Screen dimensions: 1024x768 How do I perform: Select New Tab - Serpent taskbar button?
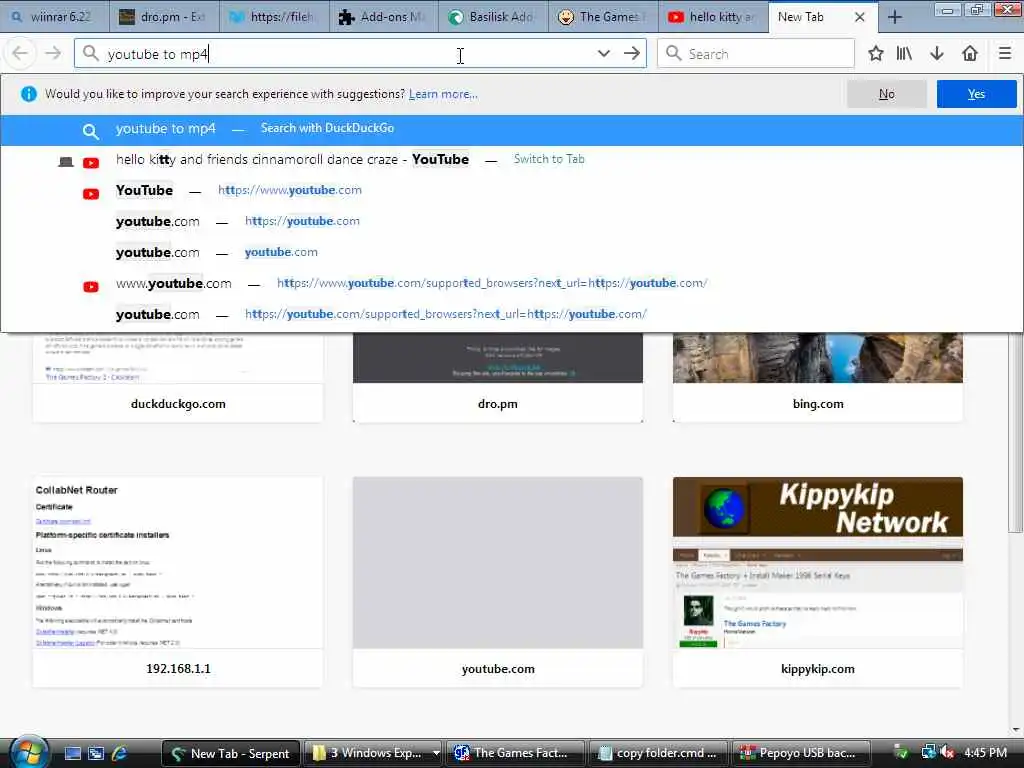tap(231, 753)
